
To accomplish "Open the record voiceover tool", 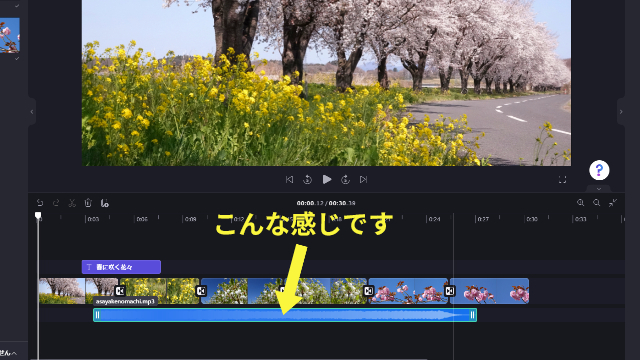I will tap(104, 203).
